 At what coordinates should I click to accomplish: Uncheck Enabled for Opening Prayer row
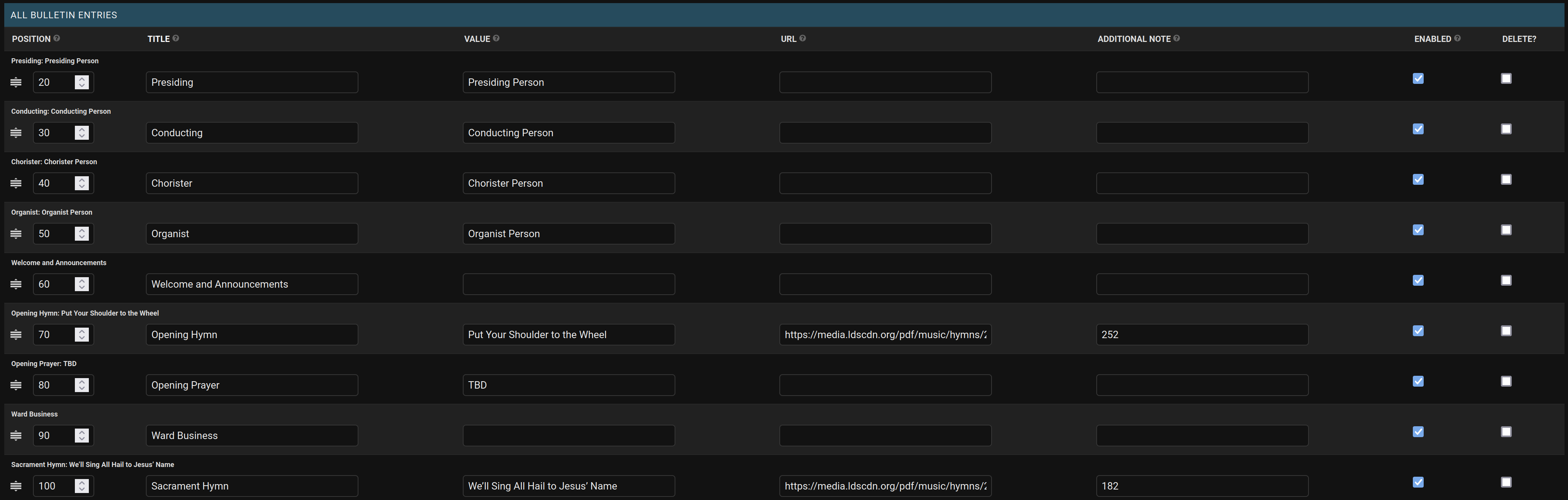click(1418, 381)
